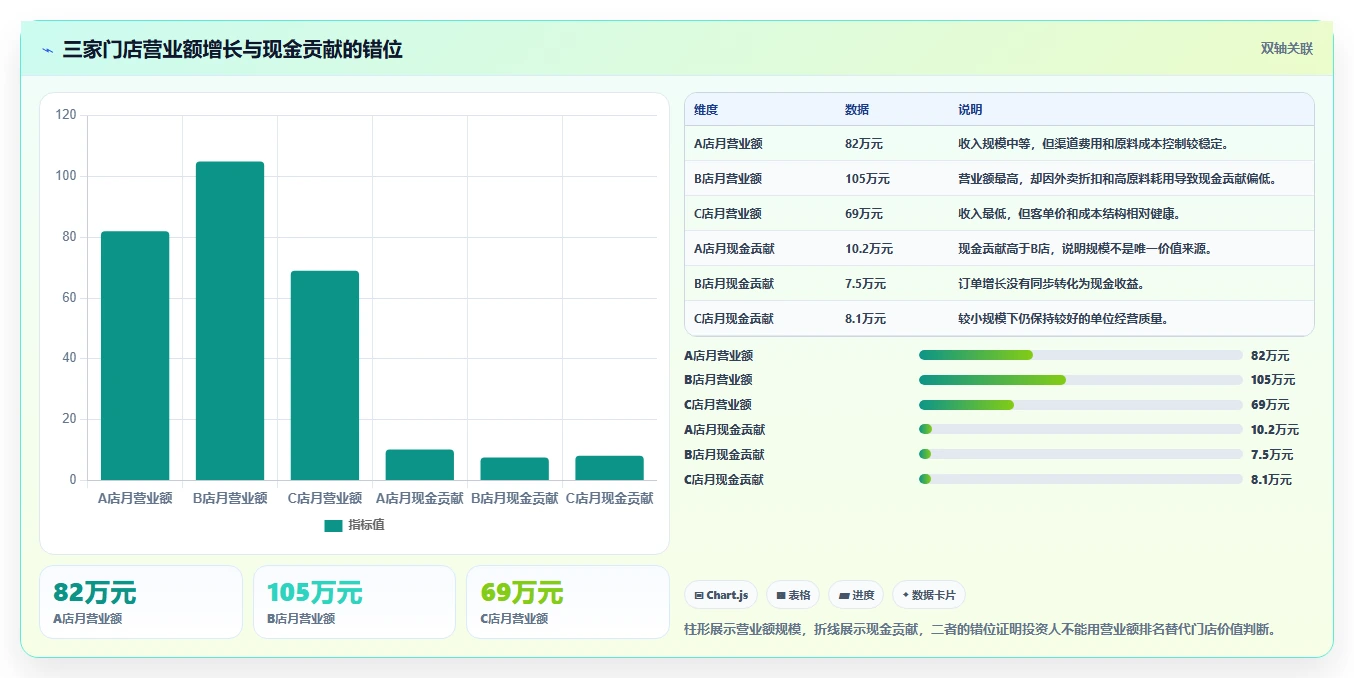Click the B店月现金贡献 progress bar
This screenshot has width=1354, height=678.
point(1081,455)
